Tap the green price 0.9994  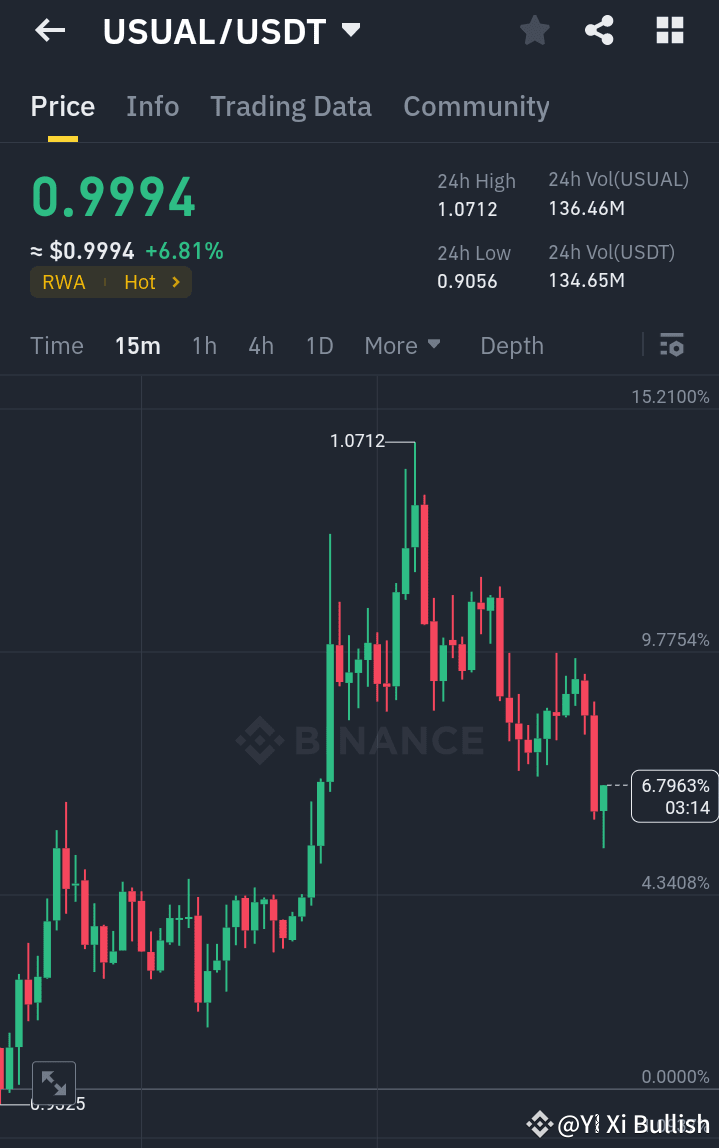pyautogui.click(x=112, y=197)
